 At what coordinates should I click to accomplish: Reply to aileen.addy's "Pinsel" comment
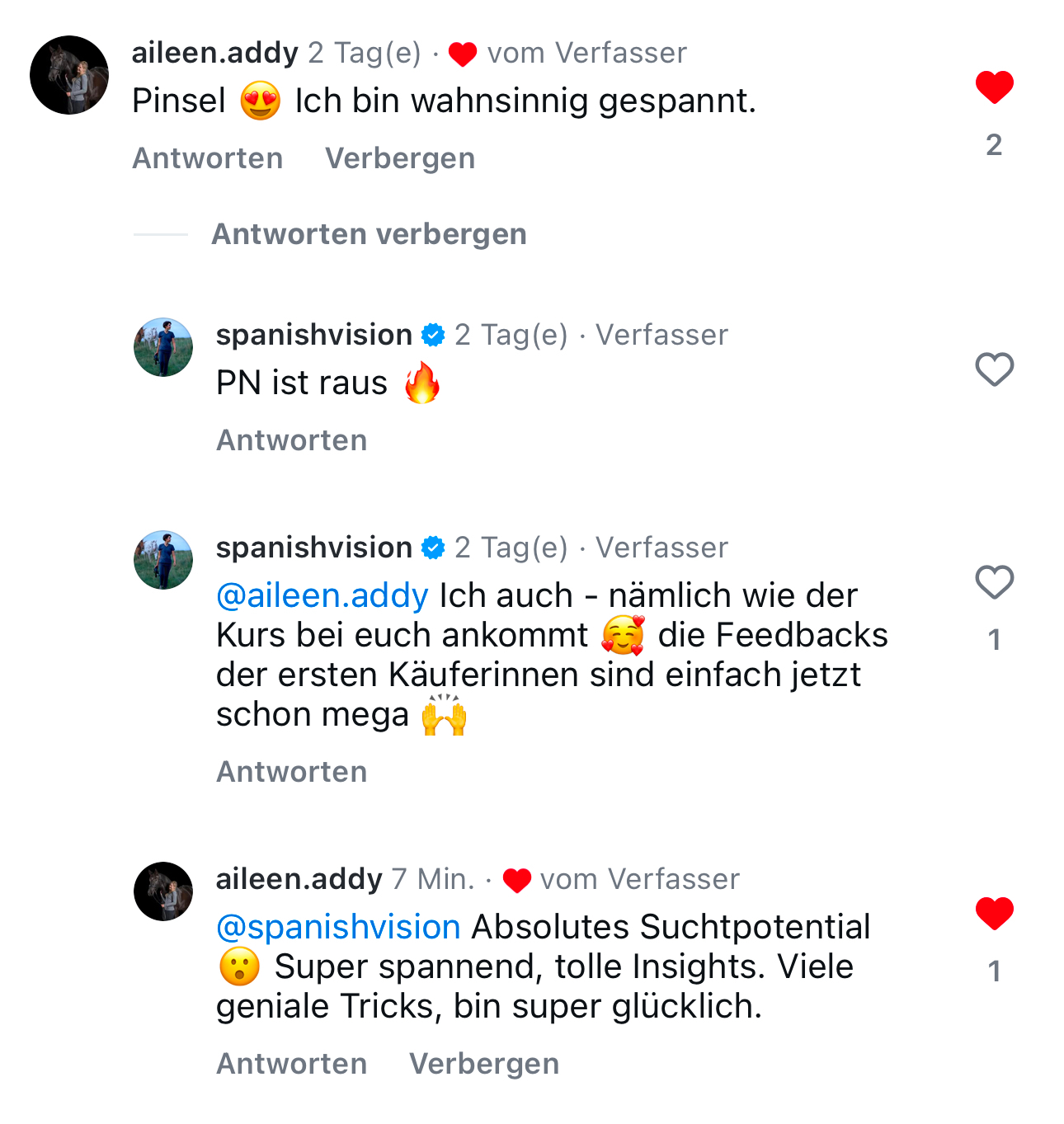[x=208, y=158]
